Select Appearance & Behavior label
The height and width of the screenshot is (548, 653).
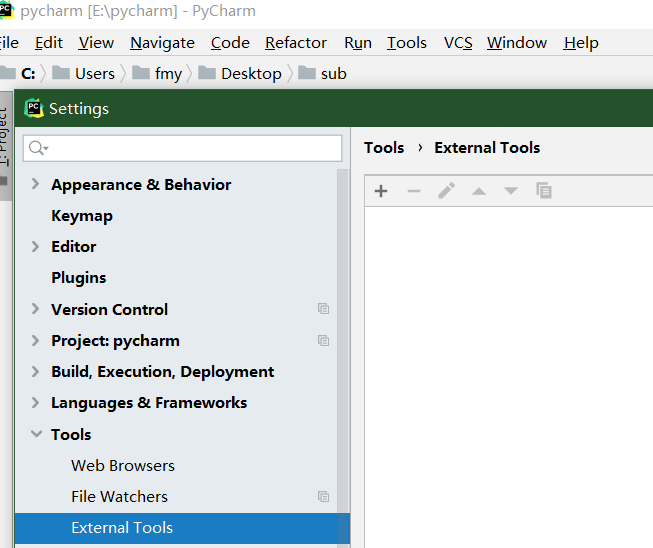(x=141, y=184)
